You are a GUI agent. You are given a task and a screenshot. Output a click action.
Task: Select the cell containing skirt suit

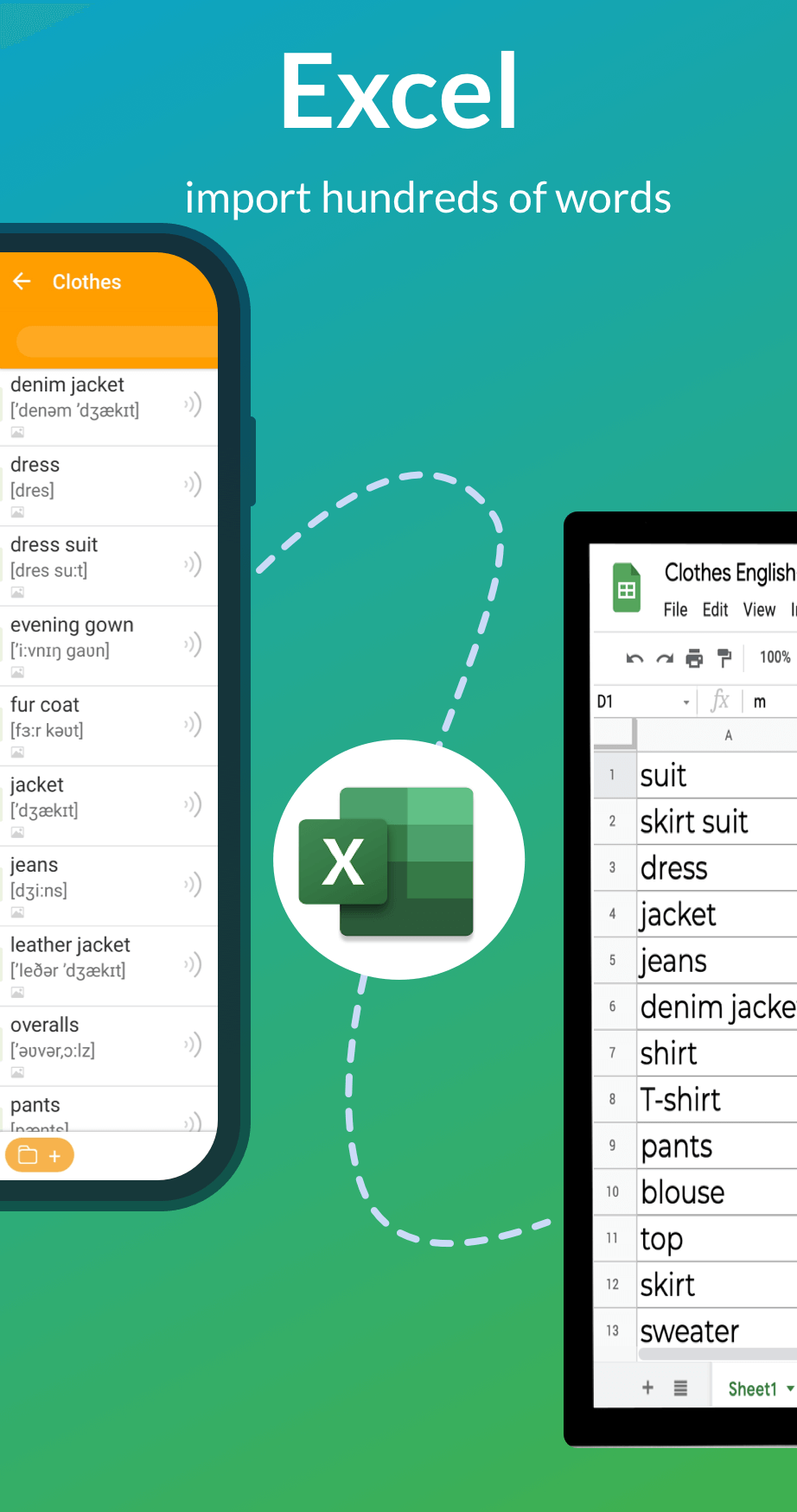716,822
